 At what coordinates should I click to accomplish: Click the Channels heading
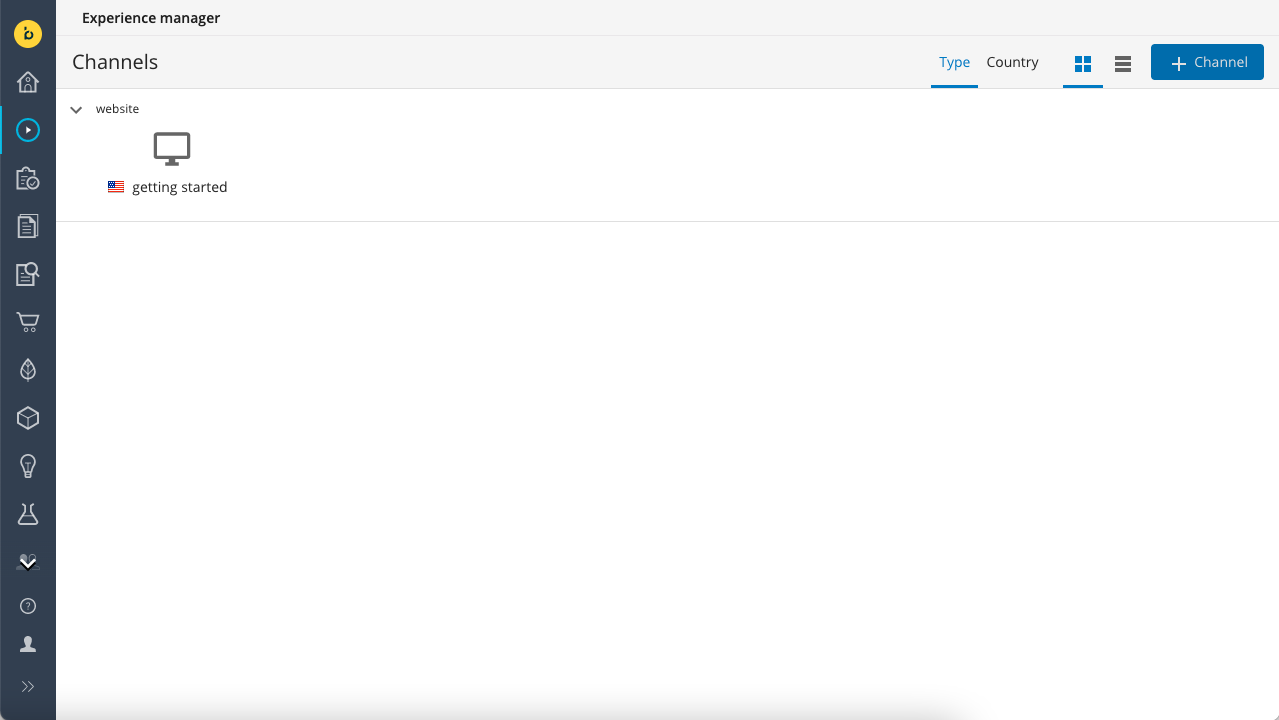click(115, 62)
